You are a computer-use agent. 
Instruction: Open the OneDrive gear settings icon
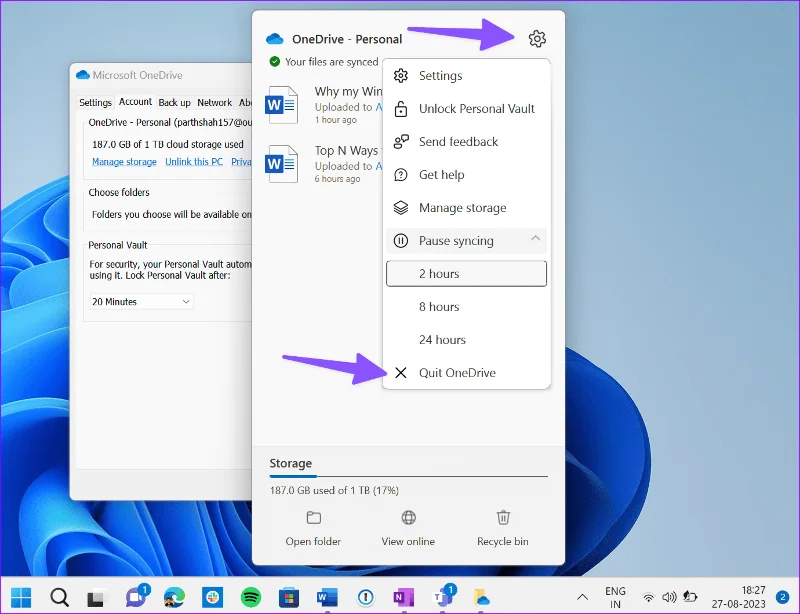(x=537, y=39)
